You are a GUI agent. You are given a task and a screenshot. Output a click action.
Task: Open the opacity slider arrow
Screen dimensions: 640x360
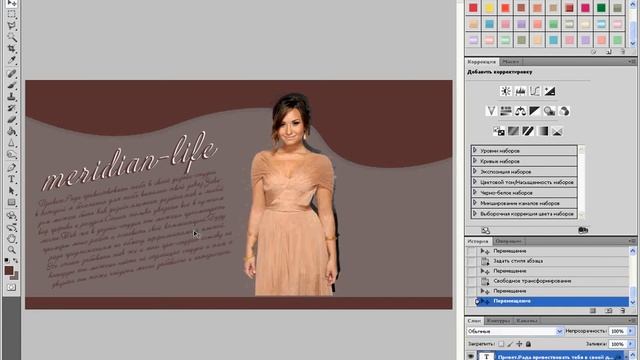(x=631, y=331)
